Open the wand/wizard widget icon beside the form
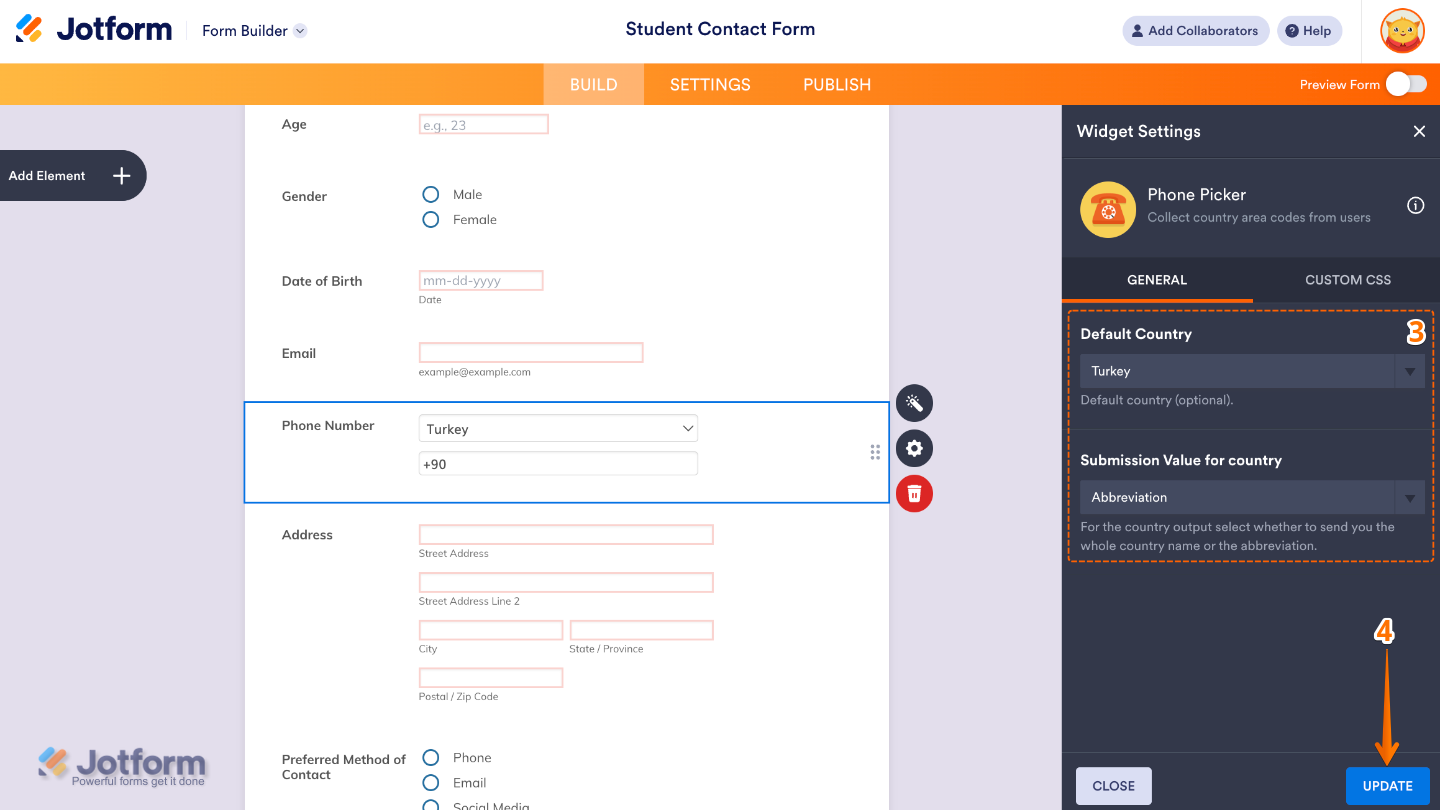The height and width of the screenshot is (810, 1440). click(914, 403)
